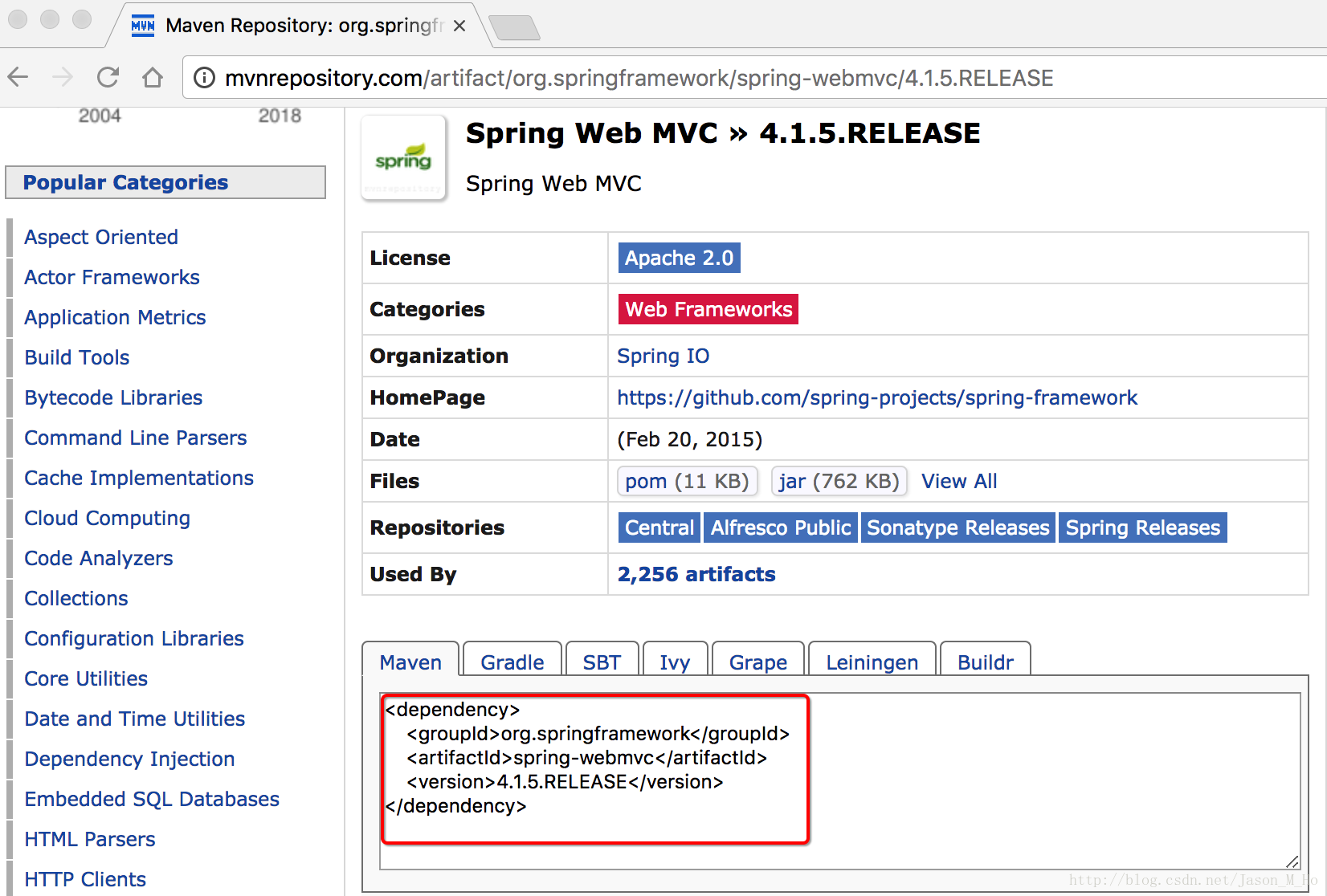Open Bytecode Libraries category
1327x896 pixels.
113,397
